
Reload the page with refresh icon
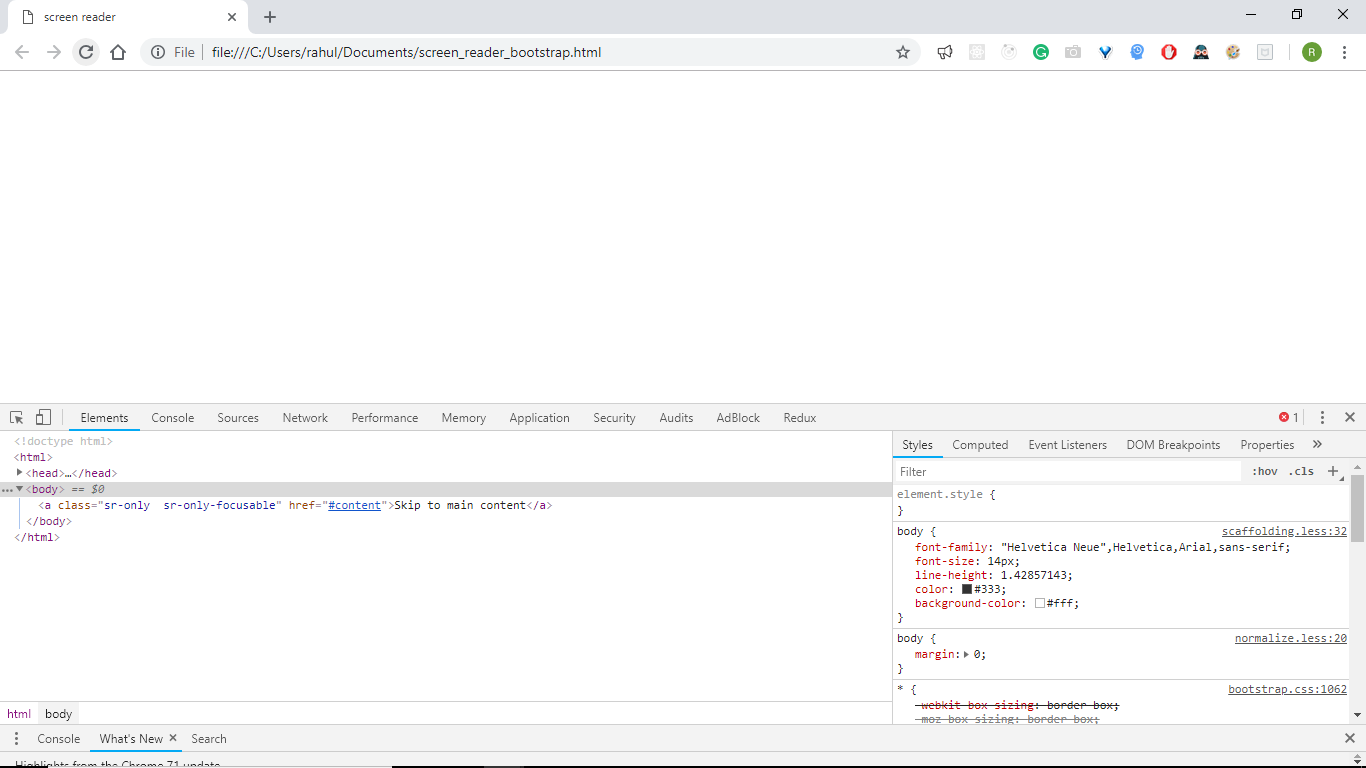tap(86, 52)
